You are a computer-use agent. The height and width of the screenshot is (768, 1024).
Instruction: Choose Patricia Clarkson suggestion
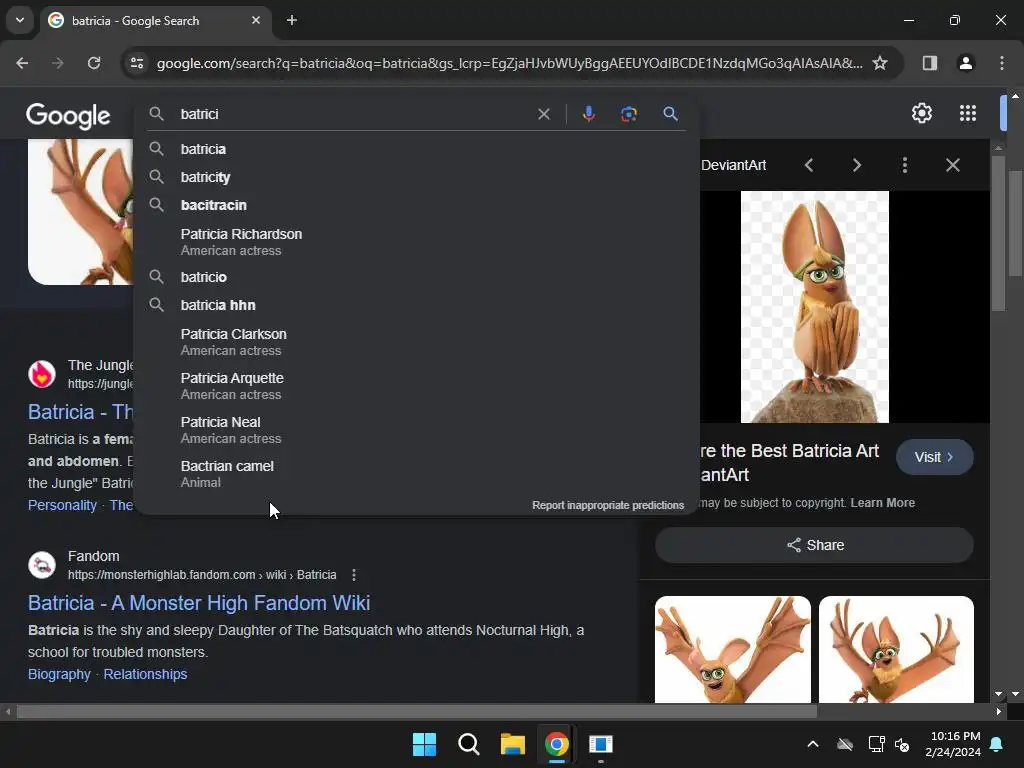[417, 342]
